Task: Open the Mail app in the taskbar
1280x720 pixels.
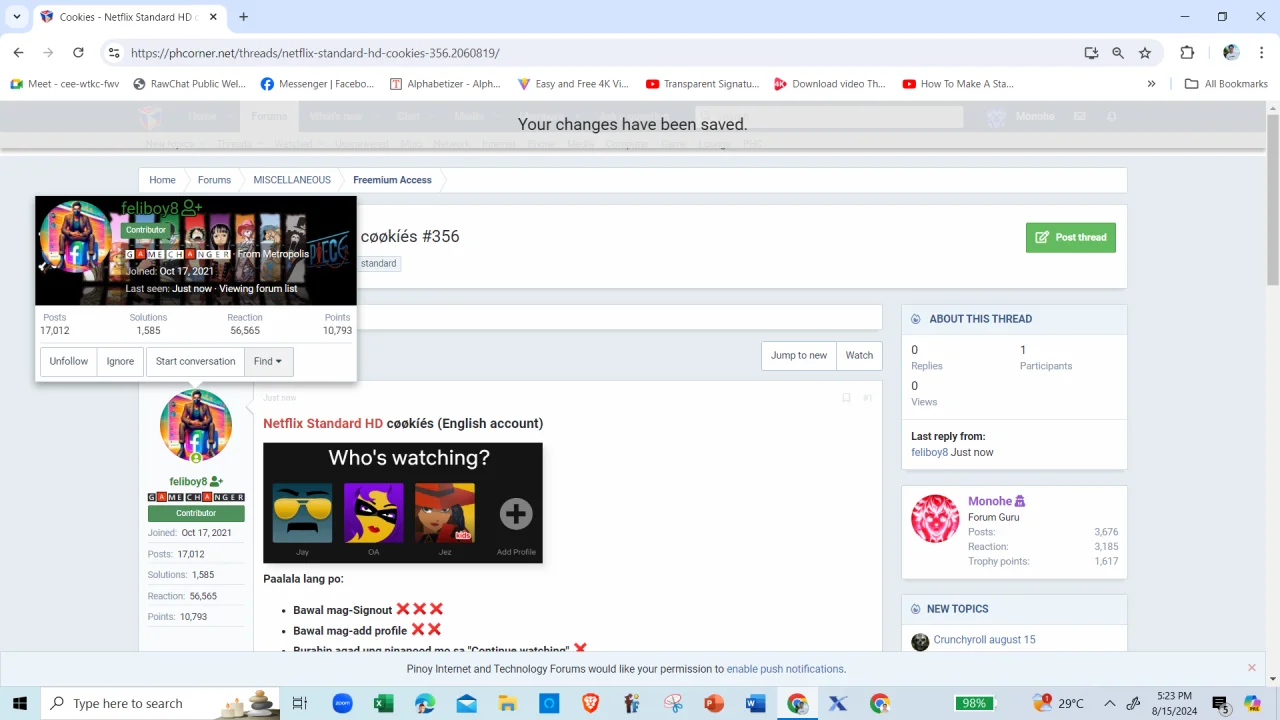Action: tap(466, 704)
